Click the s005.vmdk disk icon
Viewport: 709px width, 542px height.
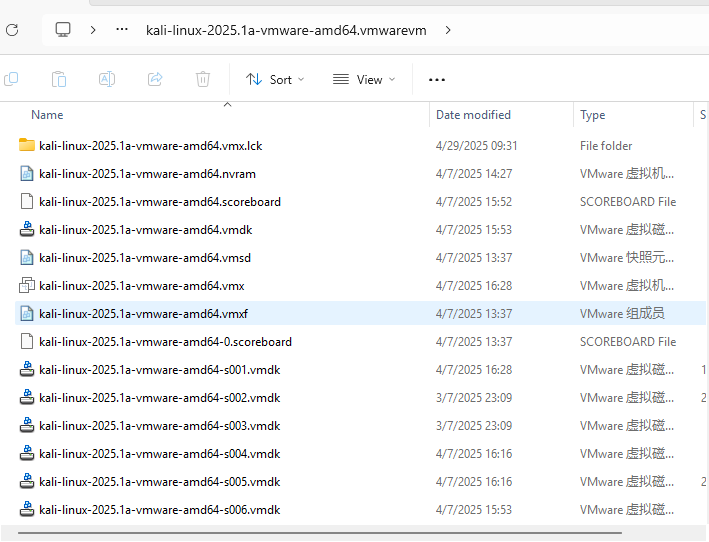pyautogui.click(x=27, y=481)
